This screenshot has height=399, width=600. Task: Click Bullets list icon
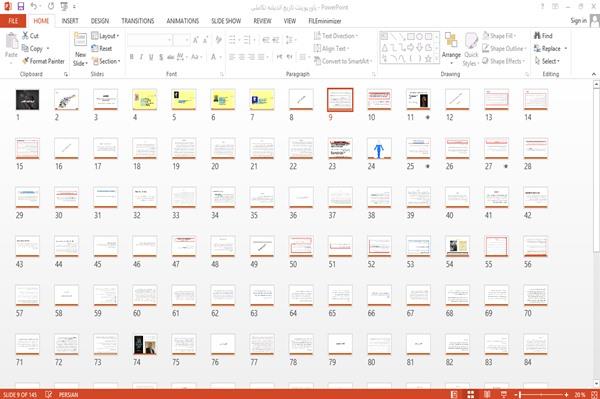233,40
